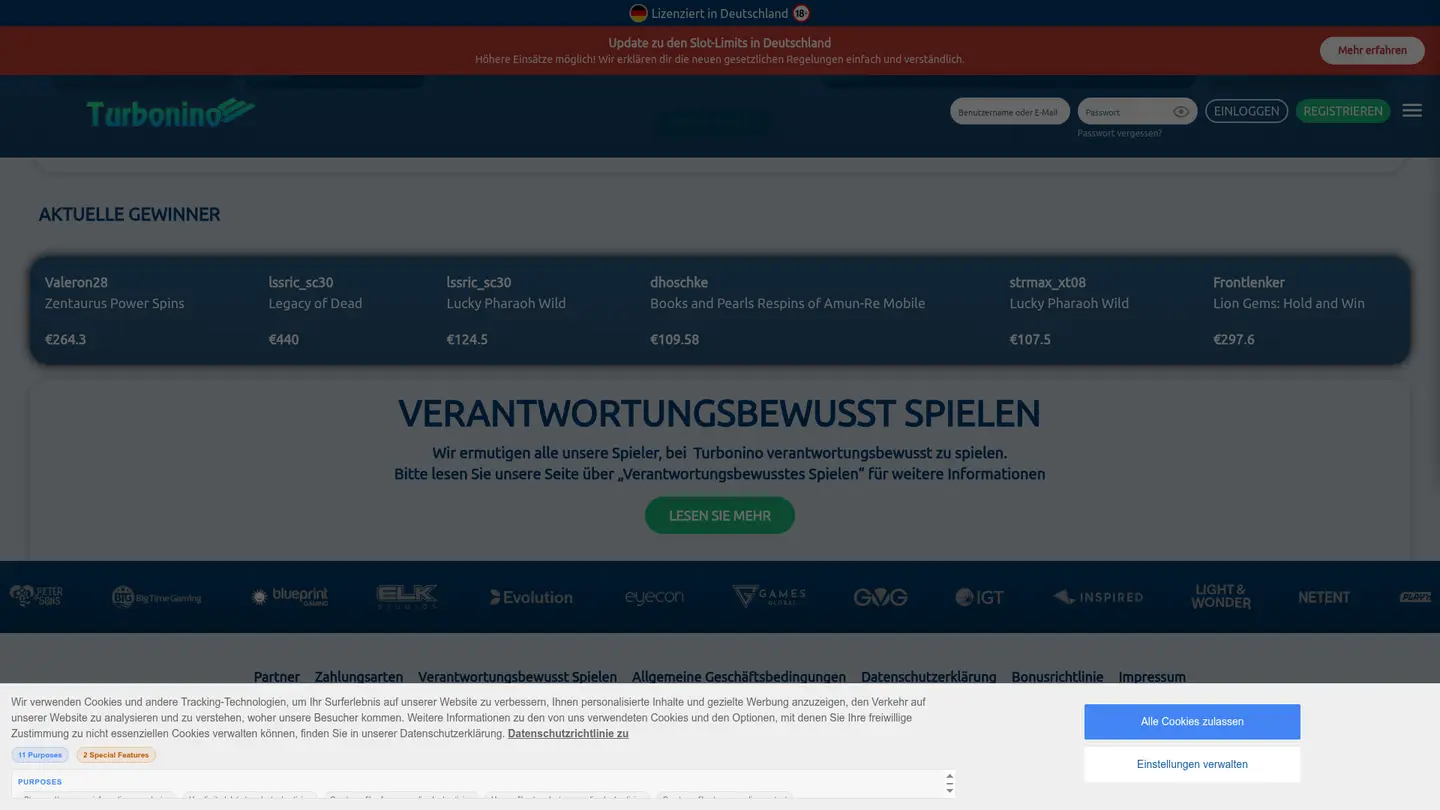Open the Inspired provider logo
The height and width of the screenshot is (810, 1440).
click(x=1097, y=597)
